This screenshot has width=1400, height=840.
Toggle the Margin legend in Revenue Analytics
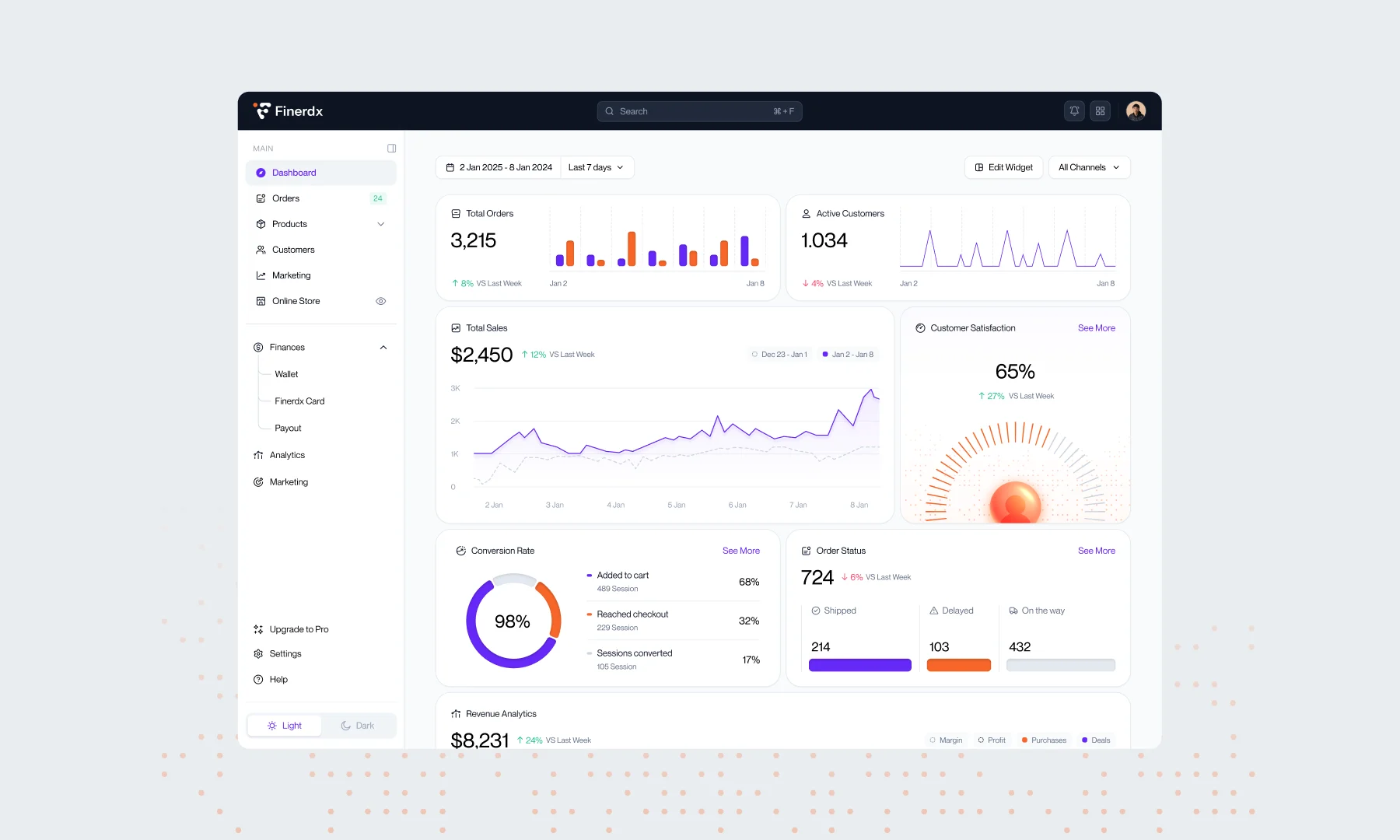(x=946, y=740)
